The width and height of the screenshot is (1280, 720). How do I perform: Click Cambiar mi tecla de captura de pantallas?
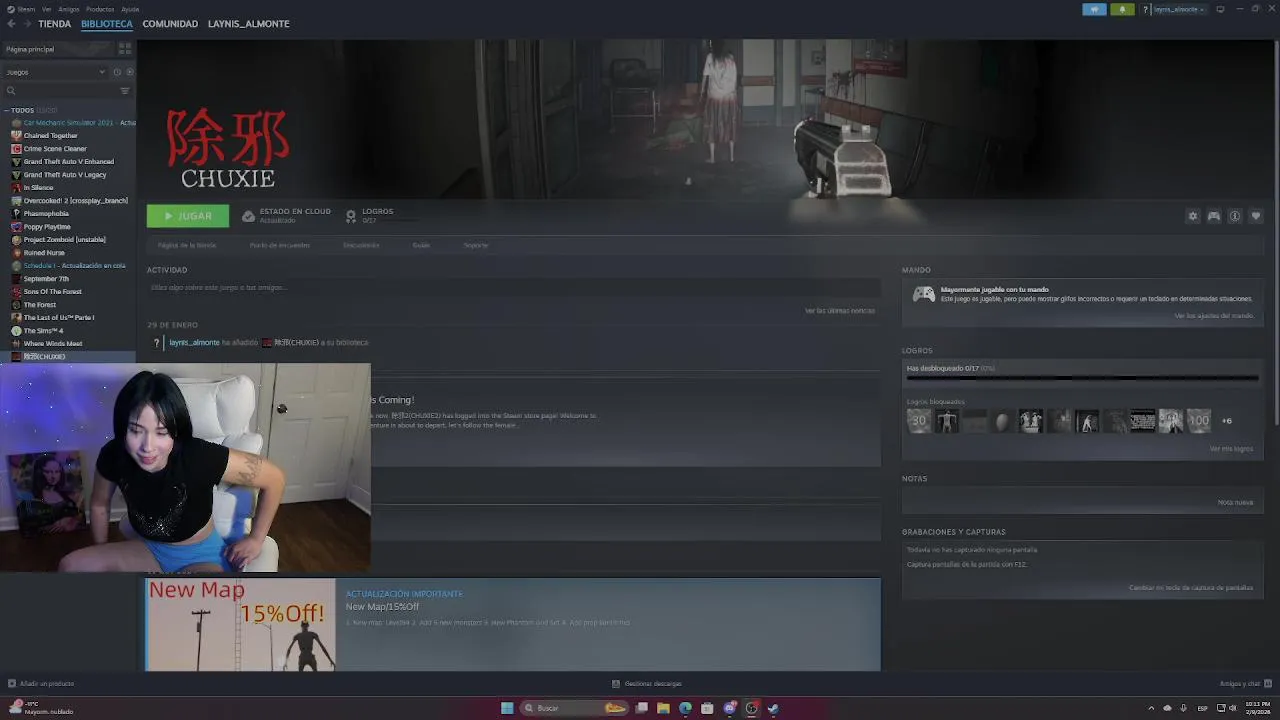click(1191, 588)
